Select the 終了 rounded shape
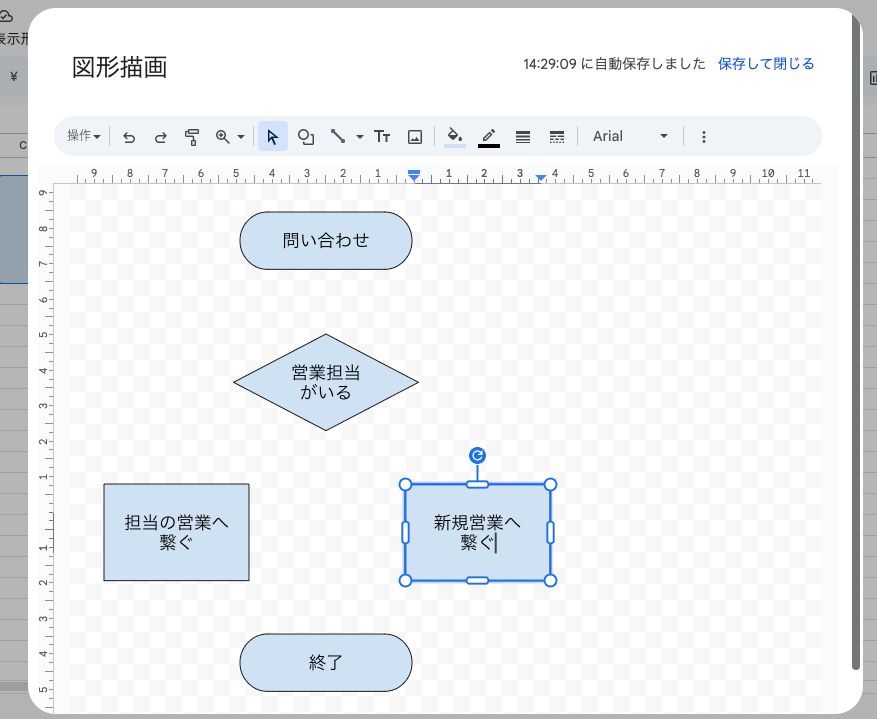The image size is (877, 719). tap(325, 662)
